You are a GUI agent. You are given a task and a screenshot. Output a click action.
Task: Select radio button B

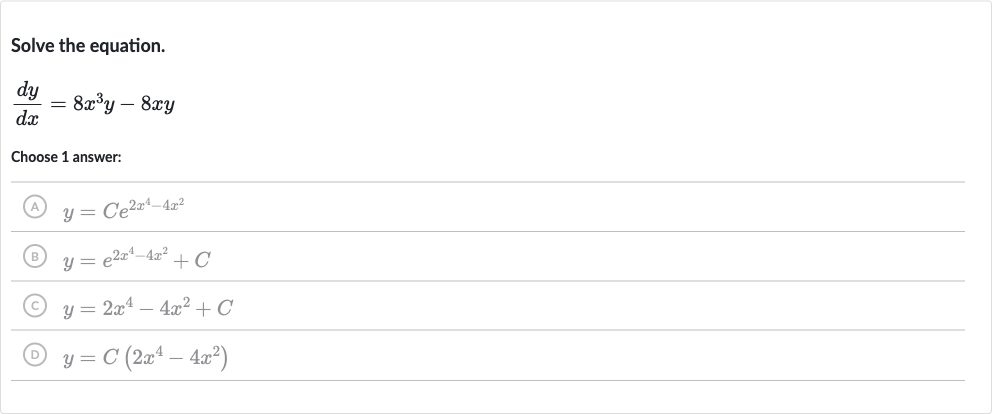coord(35,256)
